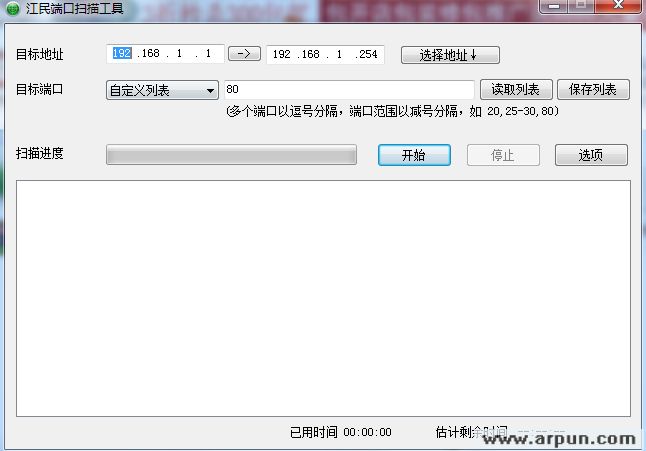
Task: Click inside the empty scan results list
Action: click(x=323, y=299)
